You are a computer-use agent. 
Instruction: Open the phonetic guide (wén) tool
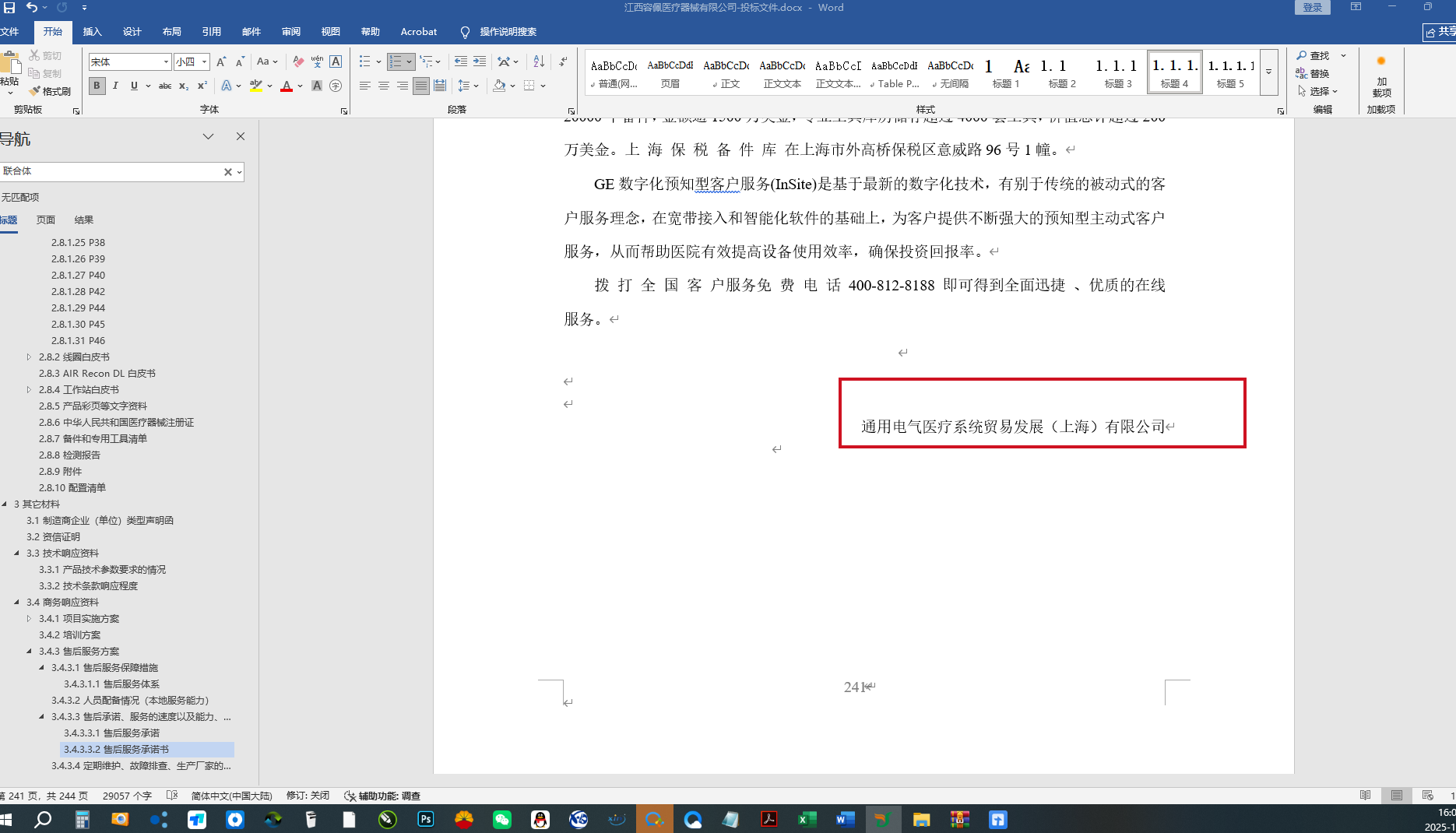[x=317, y=62]
